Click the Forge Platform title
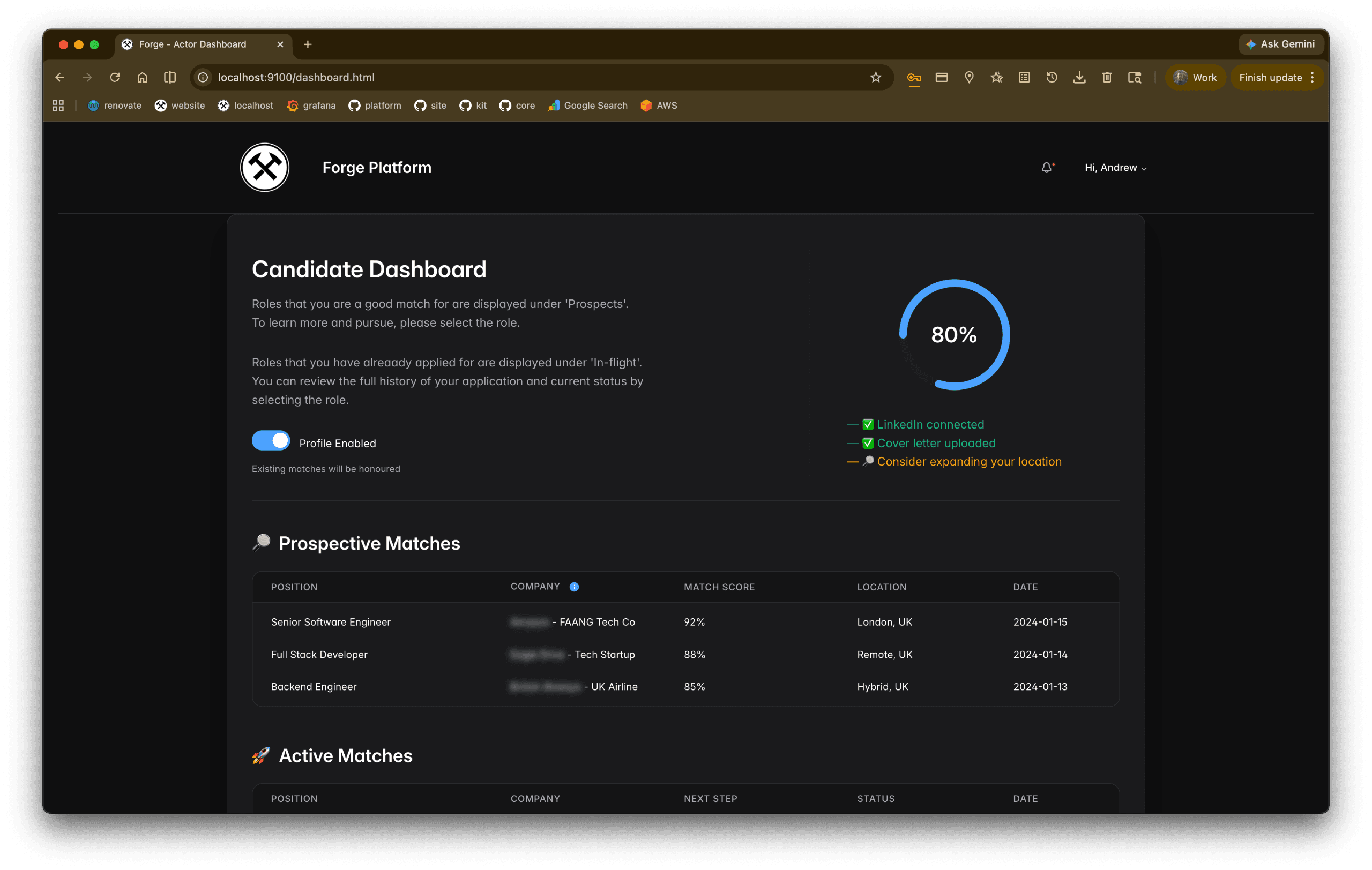 [x=377, y=167]
